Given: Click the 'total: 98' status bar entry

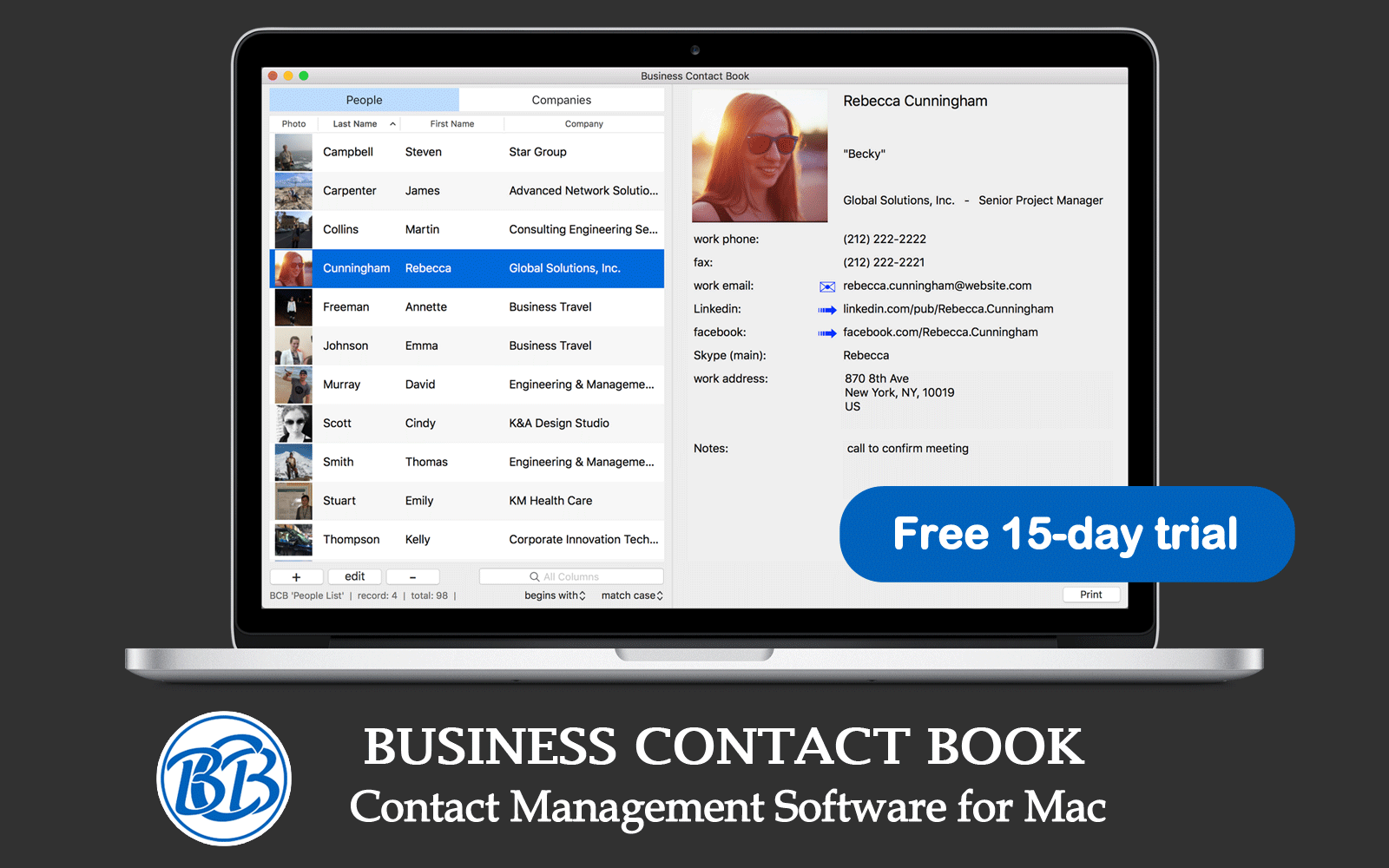Looking at the screenshot, I should coord(430,595).
